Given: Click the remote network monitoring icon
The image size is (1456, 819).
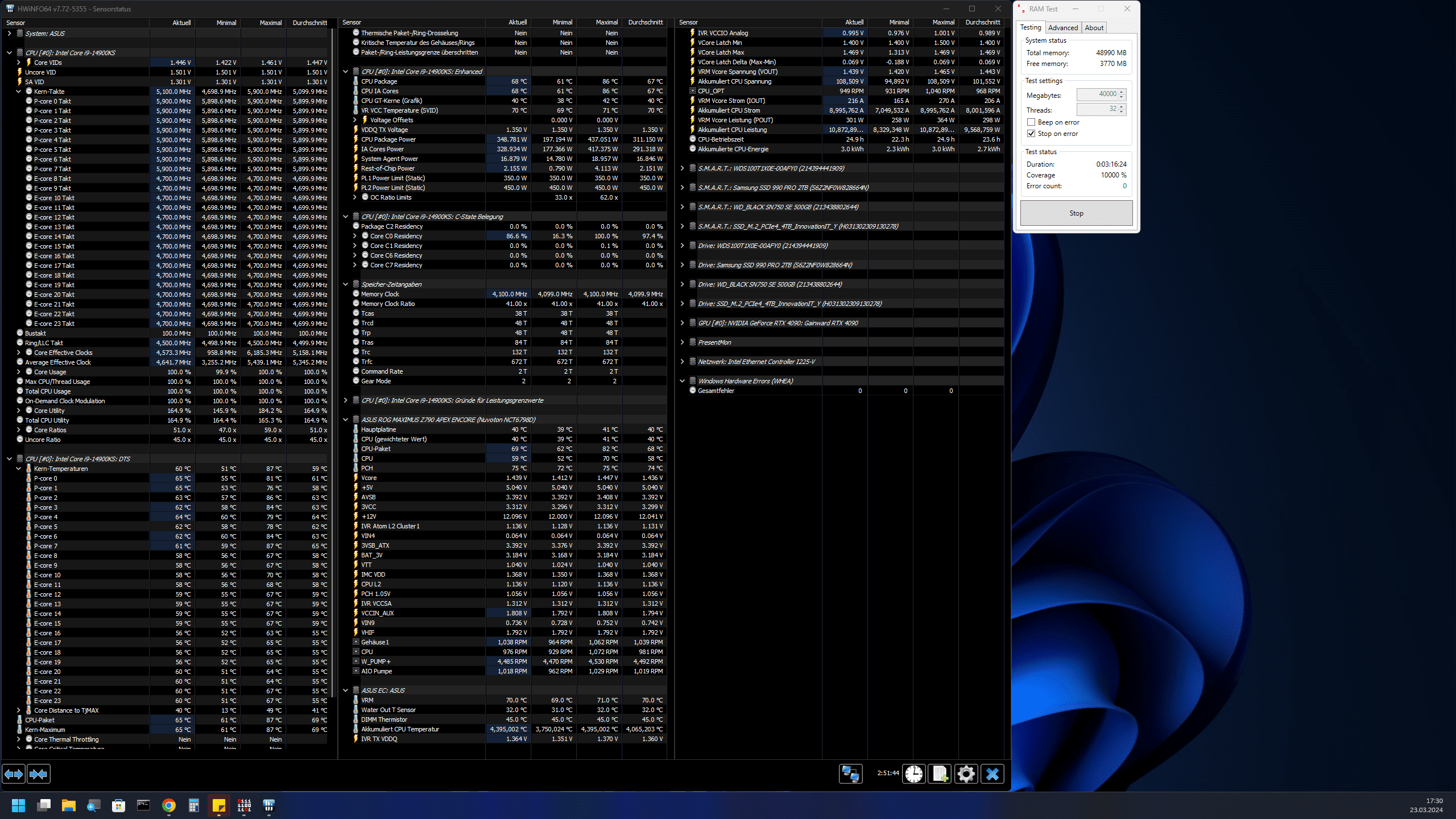Looking at the screenshot, I should coord(850,774).
